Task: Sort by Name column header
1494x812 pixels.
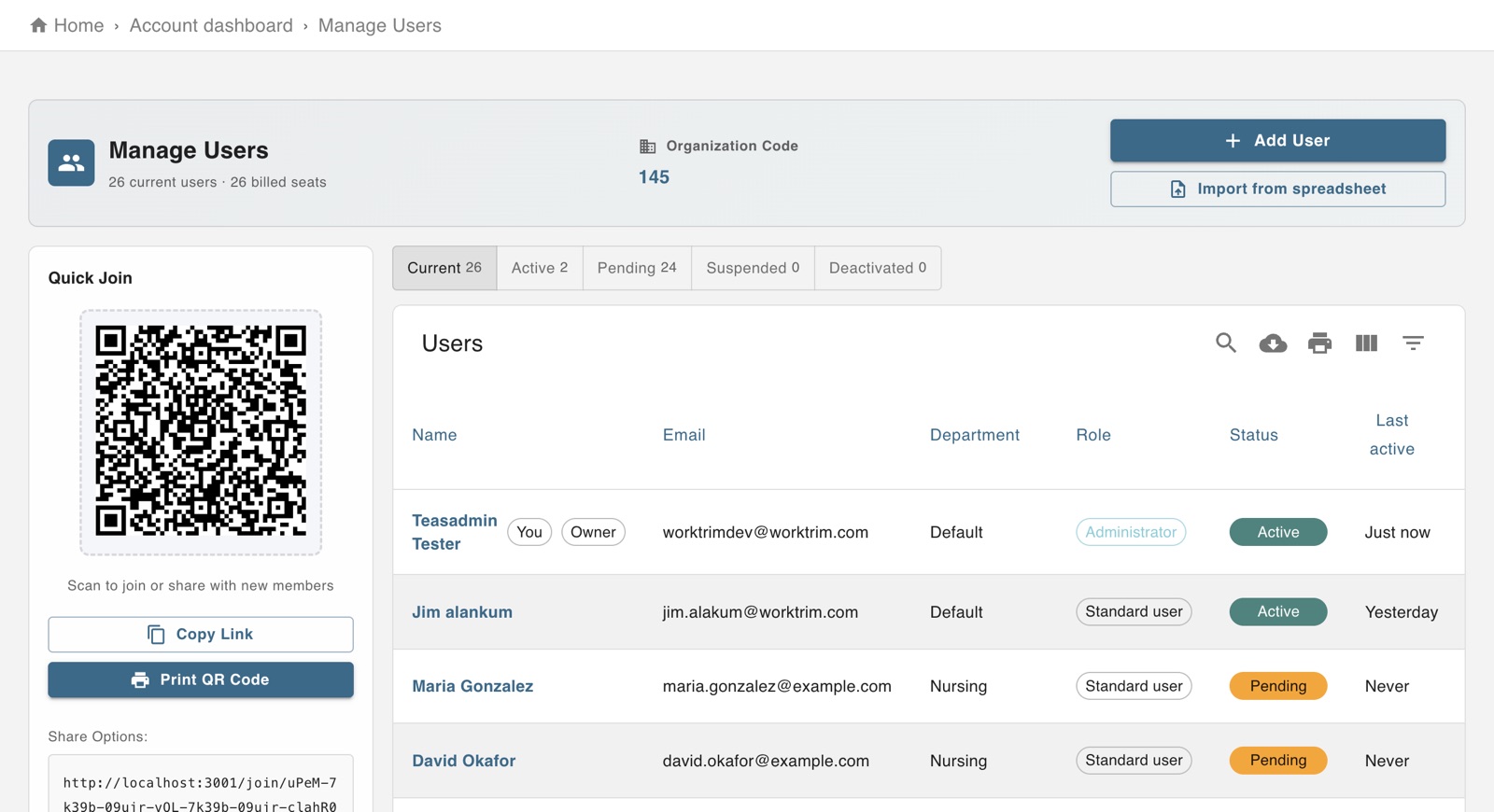Action: tap(434, 435)
